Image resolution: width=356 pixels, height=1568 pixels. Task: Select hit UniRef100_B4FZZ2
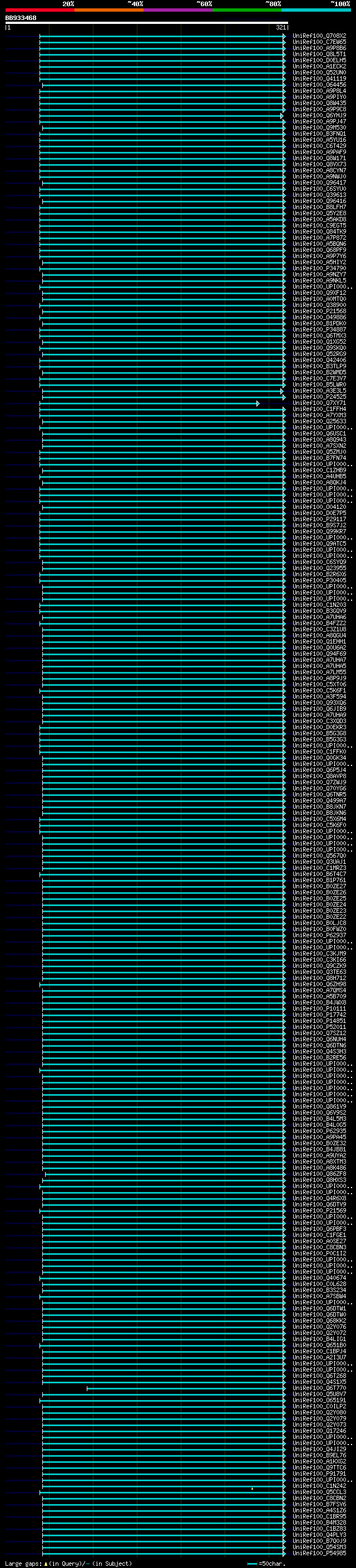[319, 624]
